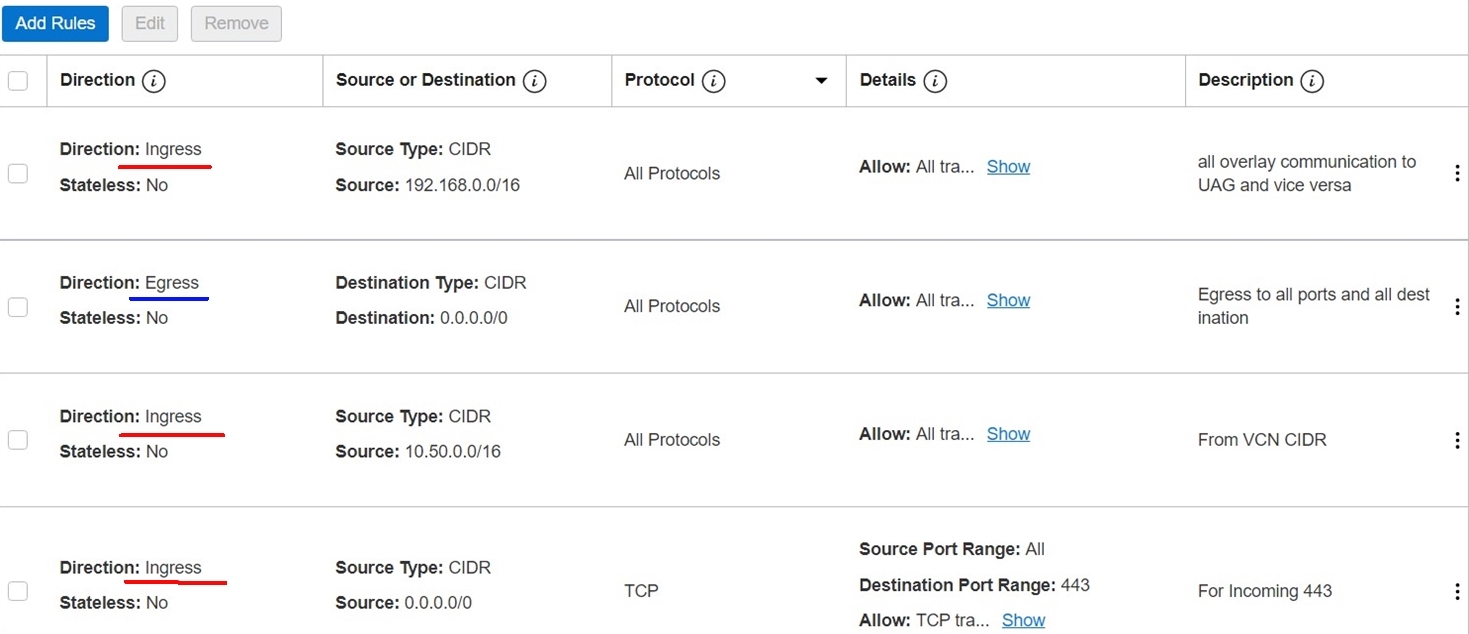Open the Protocol column sort dropdown arrow
1469x634 pixels.
click(821, 81)
